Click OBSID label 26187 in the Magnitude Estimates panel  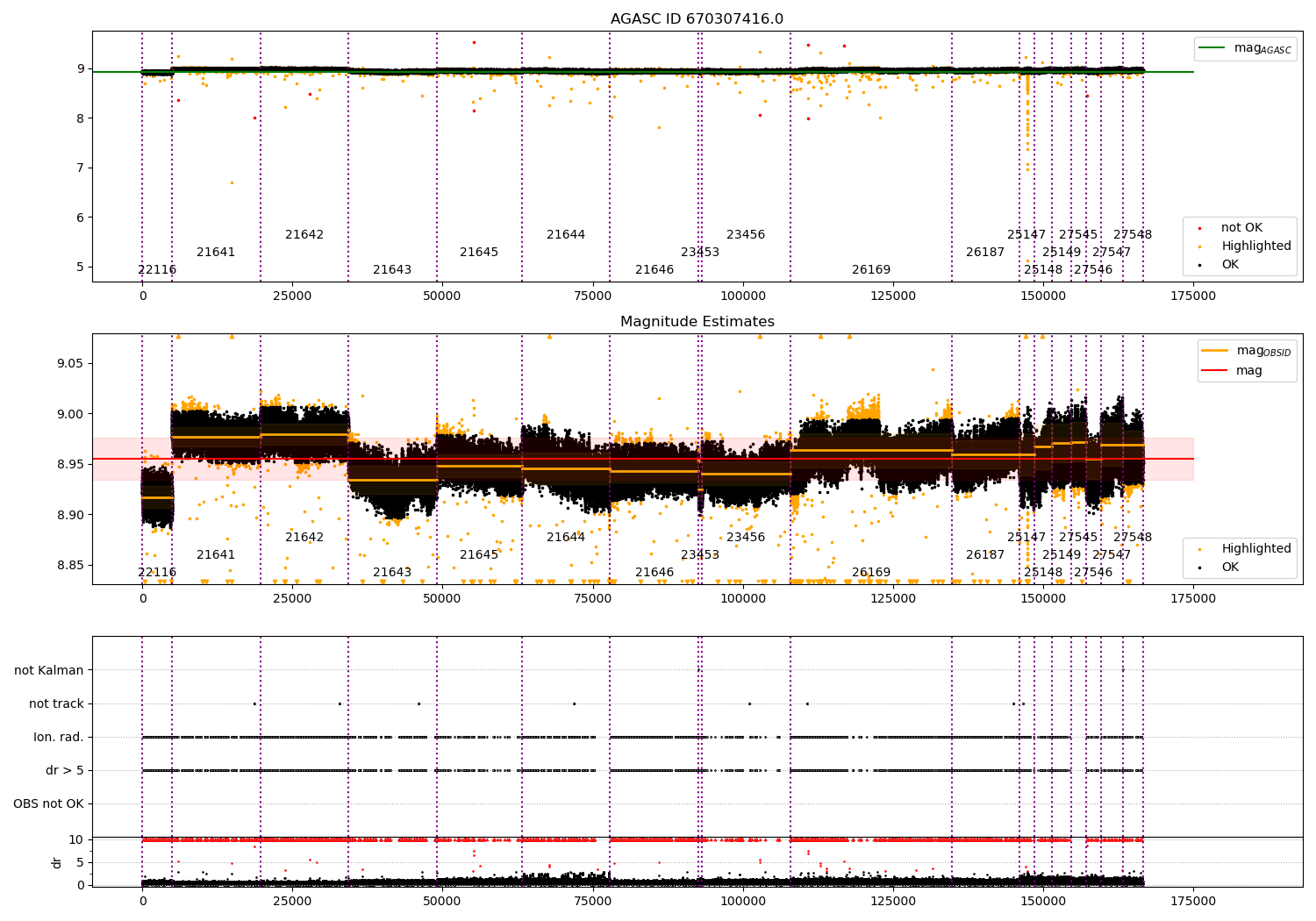[985, 554]
